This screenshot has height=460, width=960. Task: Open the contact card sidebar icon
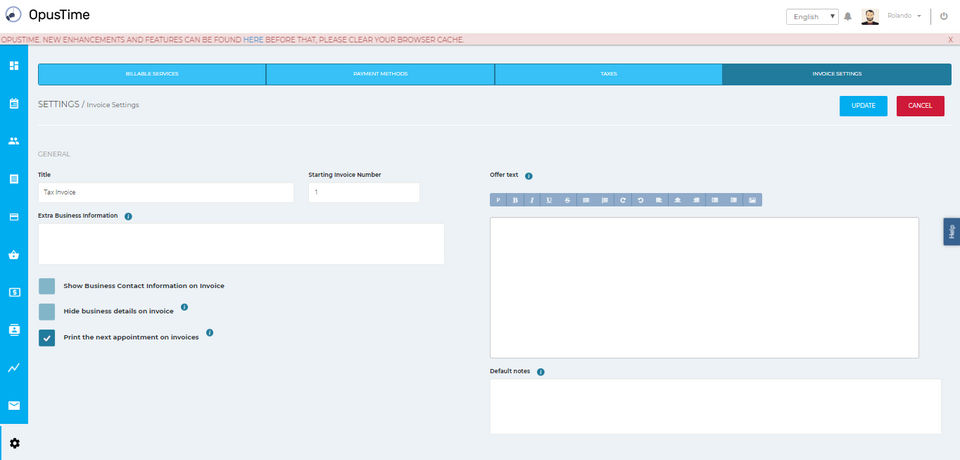13,330
